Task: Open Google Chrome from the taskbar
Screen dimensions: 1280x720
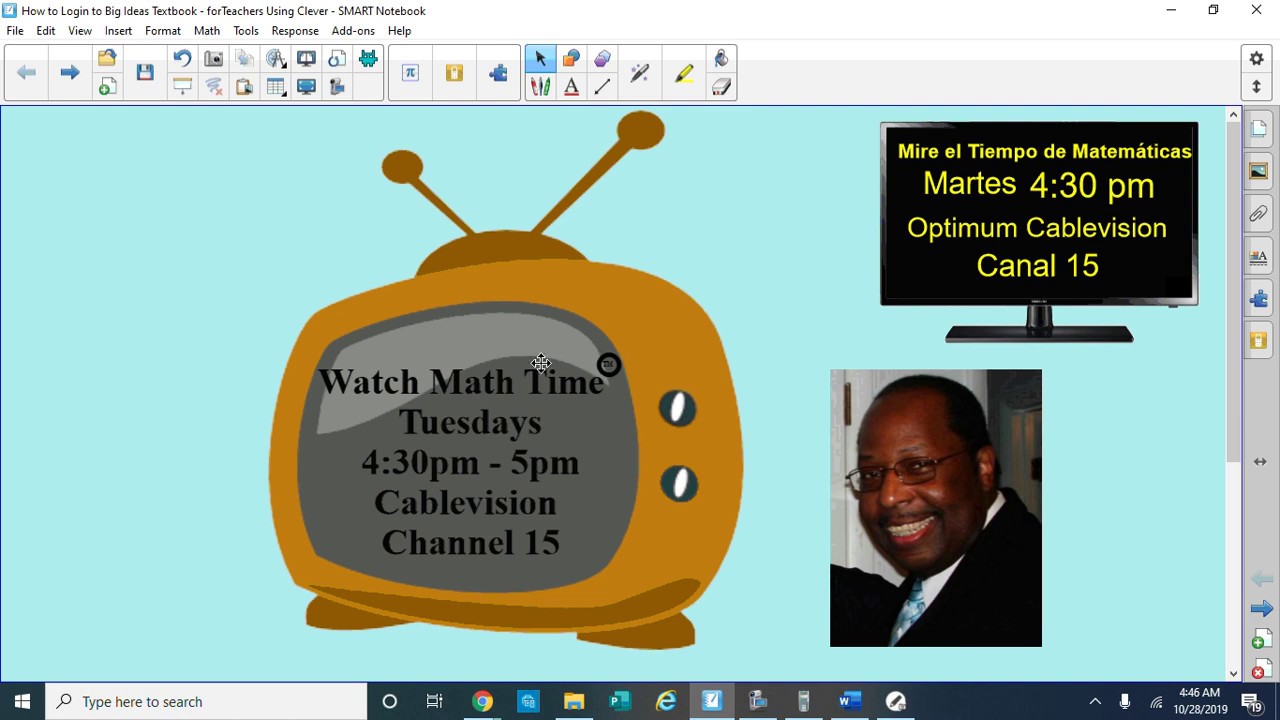Action: (482, 701)
